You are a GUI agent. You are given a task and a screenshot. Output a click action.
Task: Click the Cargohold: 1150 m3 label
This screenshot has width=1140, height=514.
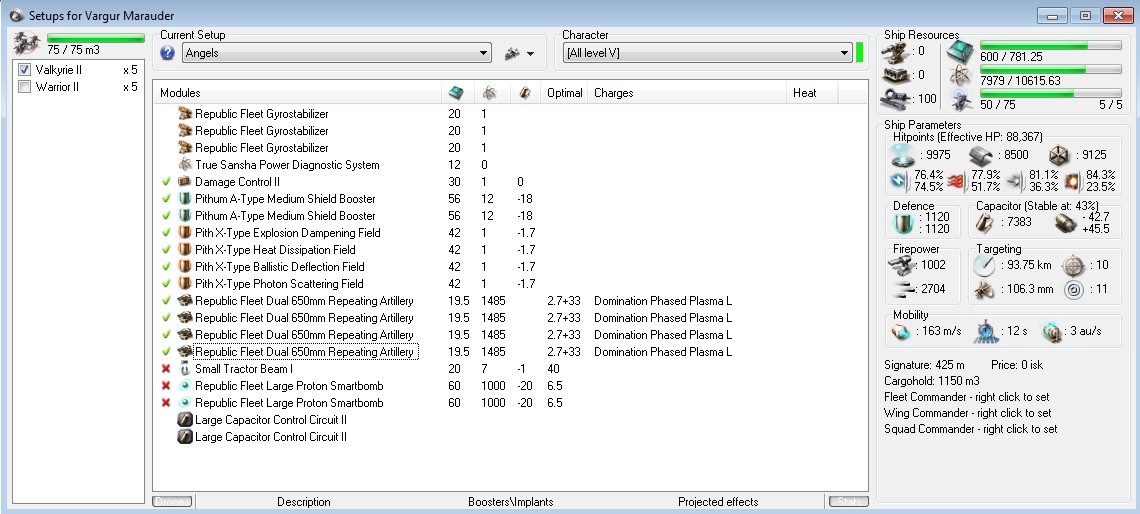(931, 381)
